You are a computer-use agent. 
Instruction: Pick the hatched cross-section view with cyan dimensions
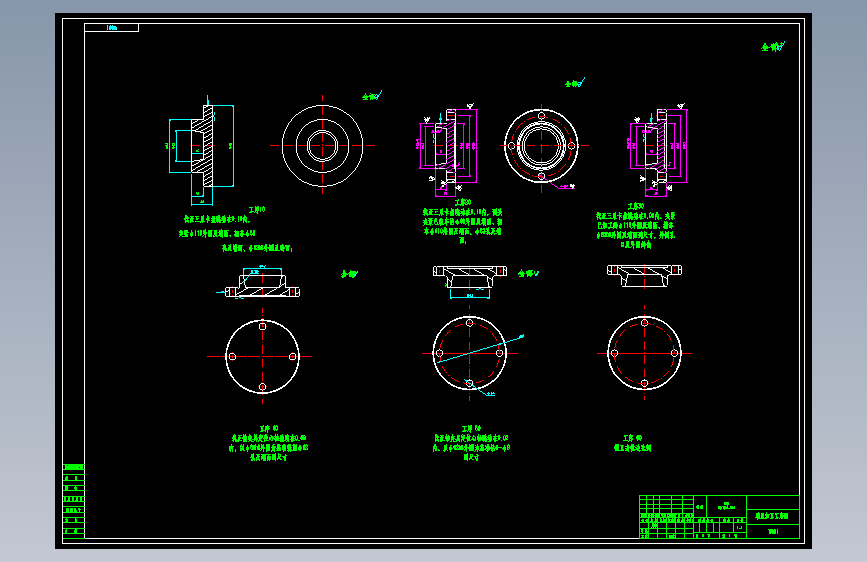(x=201, y=150)
